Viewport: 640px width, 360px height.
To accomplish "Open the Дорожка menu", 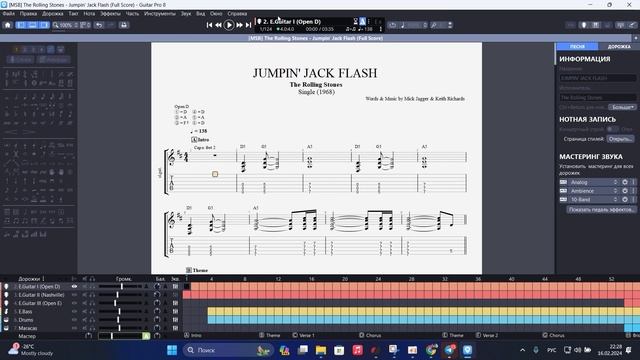I will 53,13.
